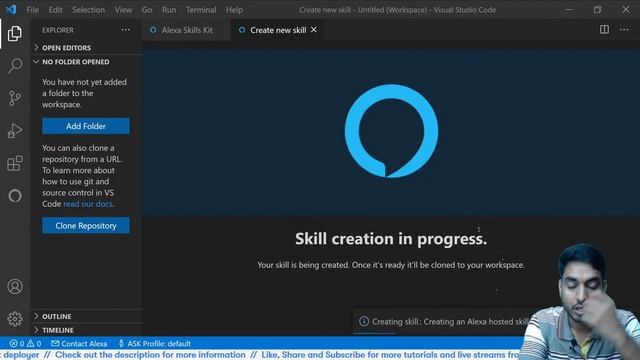Open the editor more actions ellipsis
640x360 pixels.
click(624, 30)
